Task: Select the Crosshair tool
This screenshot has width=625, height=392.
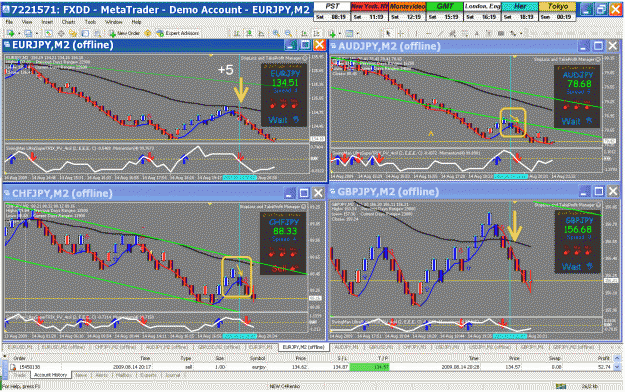Action: pos(401,33)
